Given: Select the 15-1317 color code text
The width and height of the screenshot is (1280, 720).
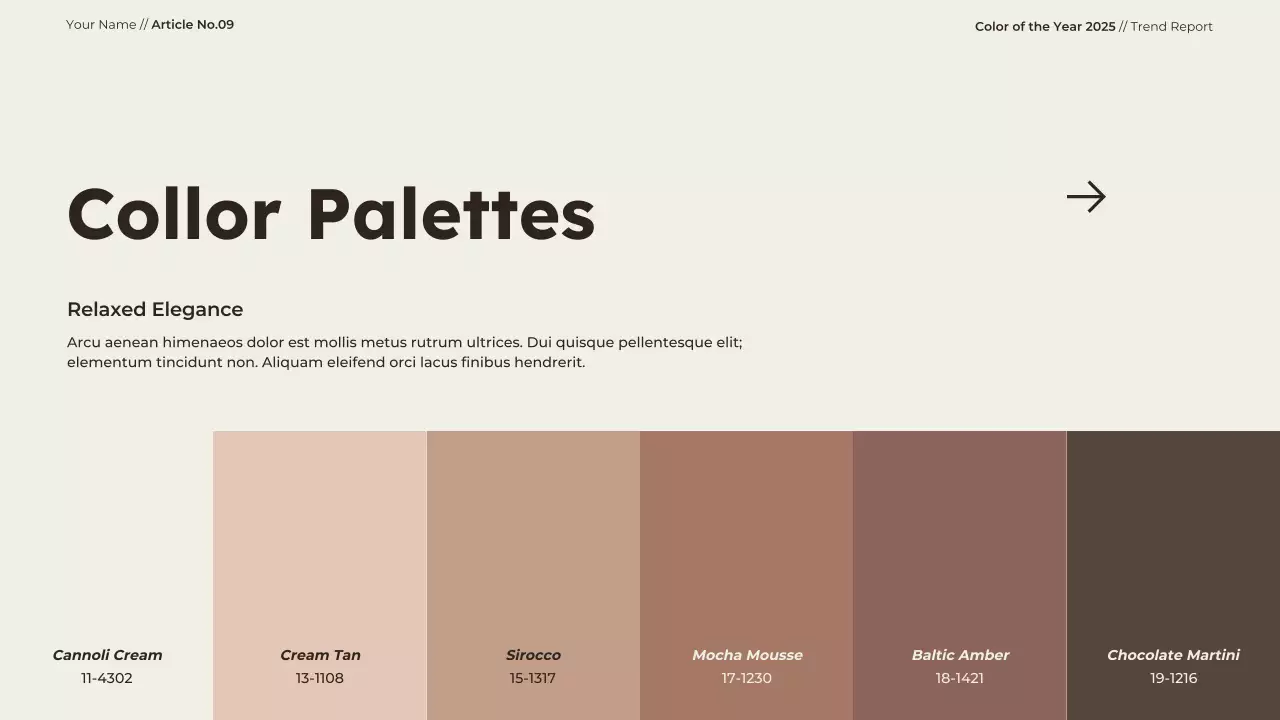Looking at the screenshot, I should click(533, 678).
